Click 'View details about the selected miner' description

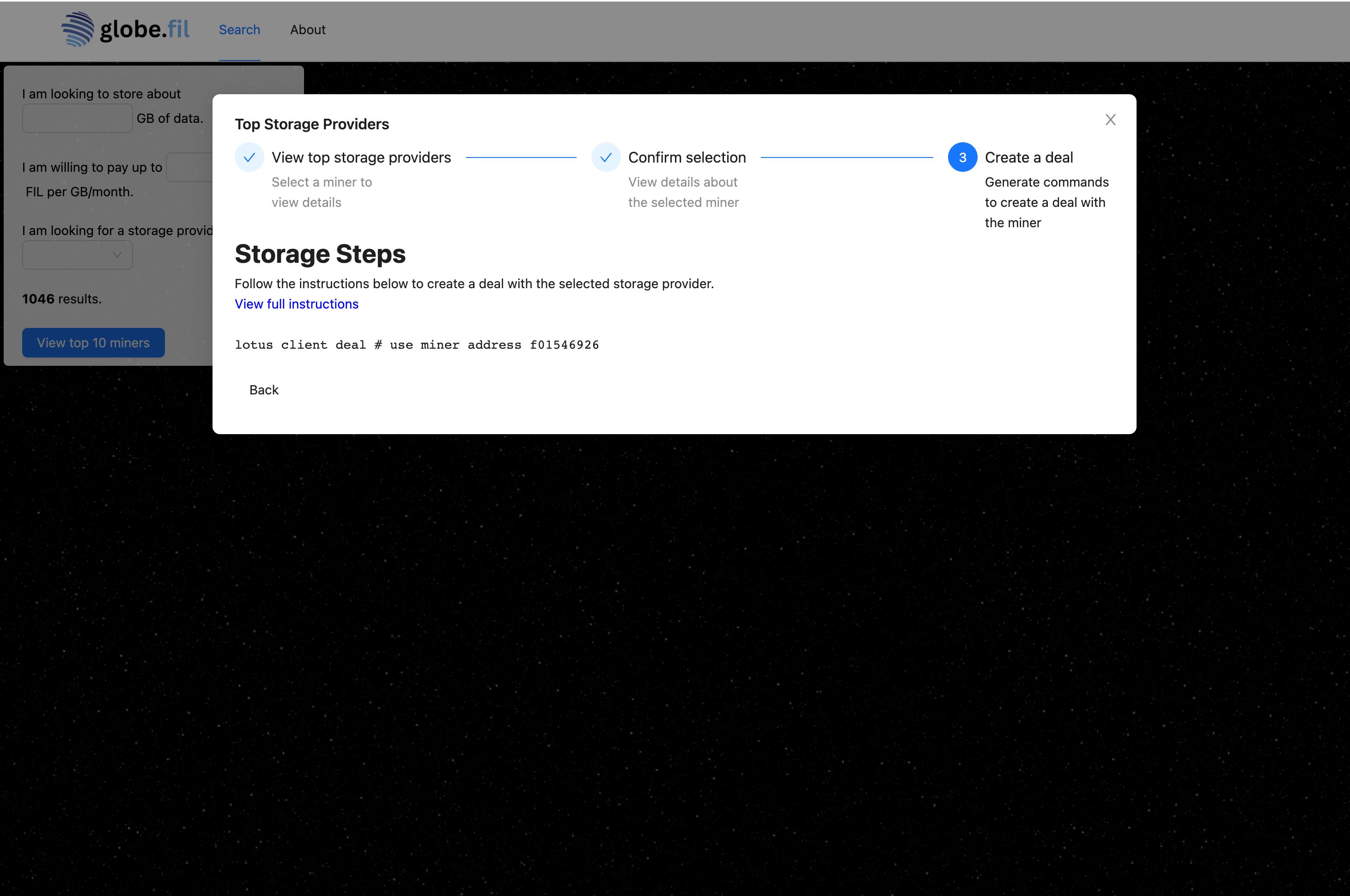[684, 192]
